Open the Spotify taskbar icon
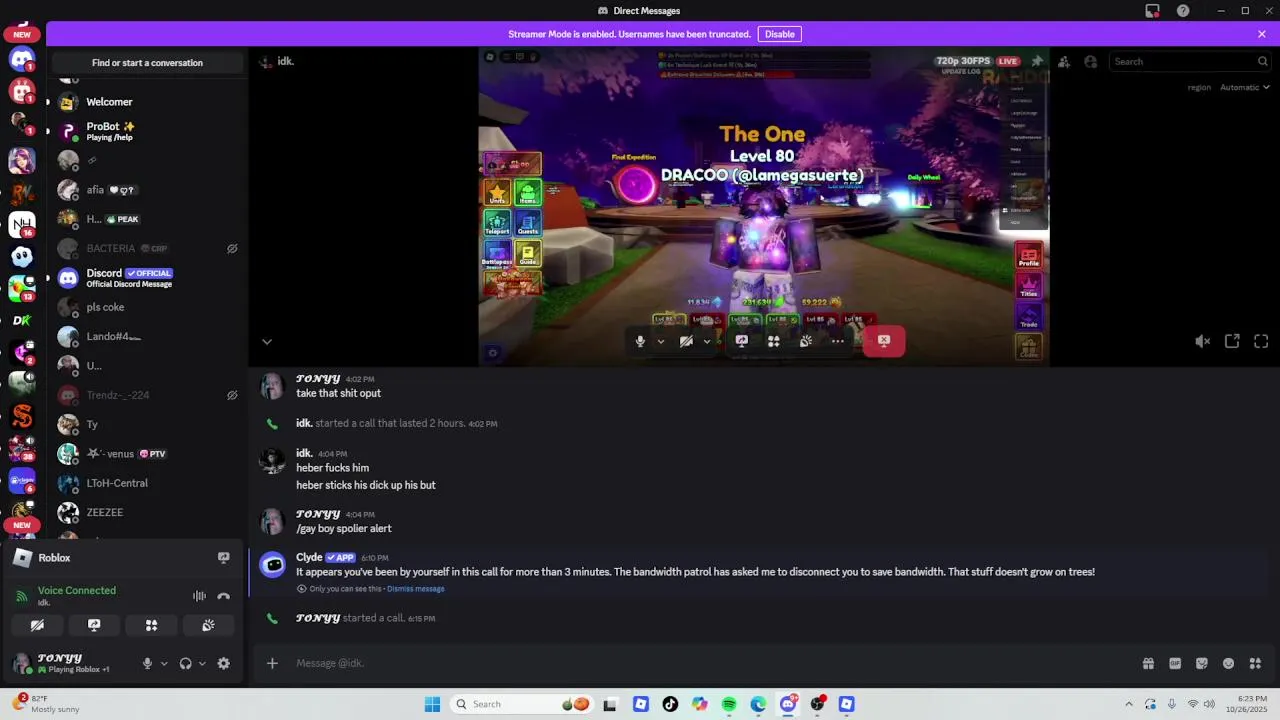The image size is (1280, 720). 729,704
